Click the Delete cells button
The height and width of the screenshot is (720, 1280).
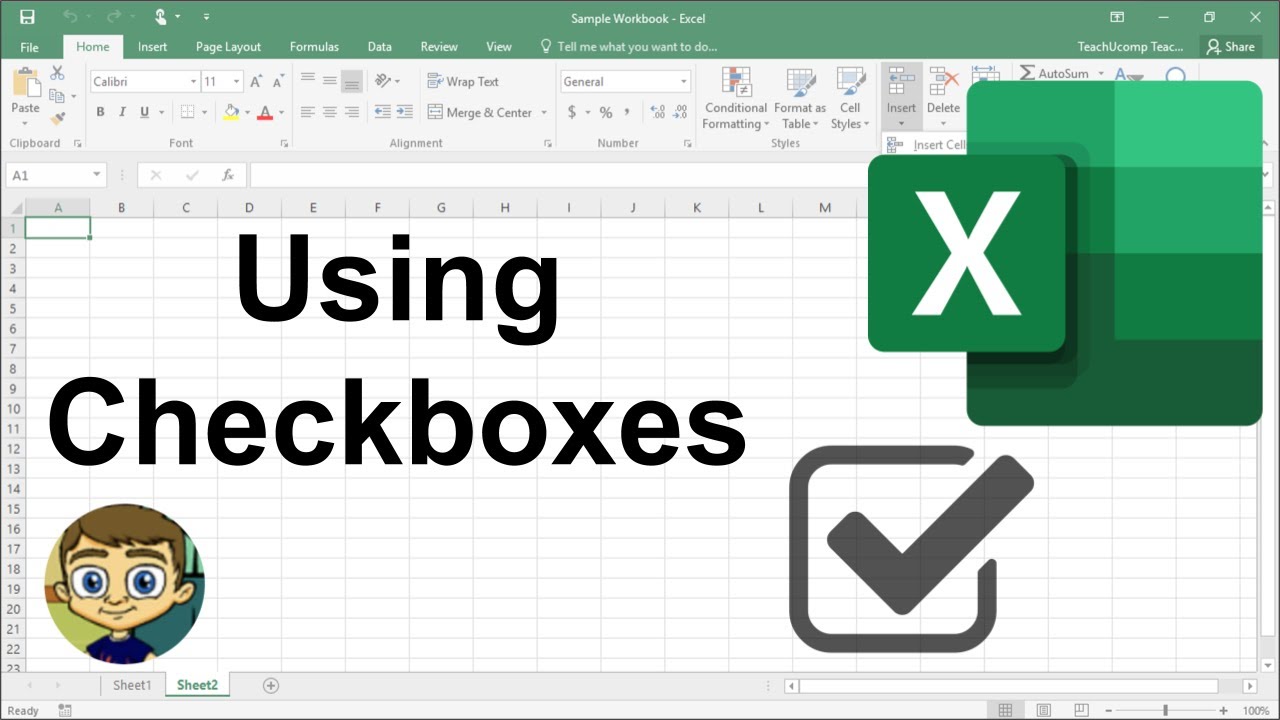point(943,97)
